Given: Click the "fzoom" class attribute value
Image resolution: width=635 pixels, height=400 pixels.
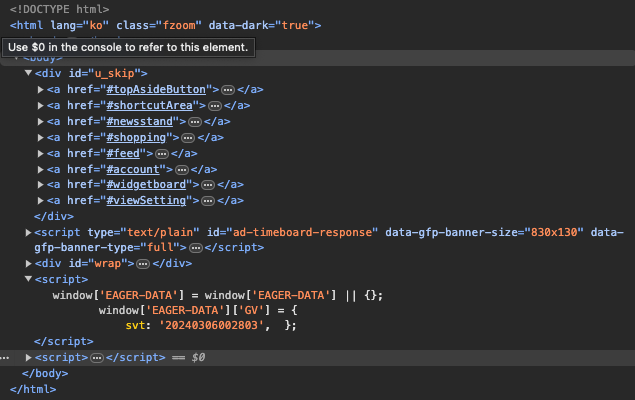Looking at the screenshot, I should coord(179,26).
